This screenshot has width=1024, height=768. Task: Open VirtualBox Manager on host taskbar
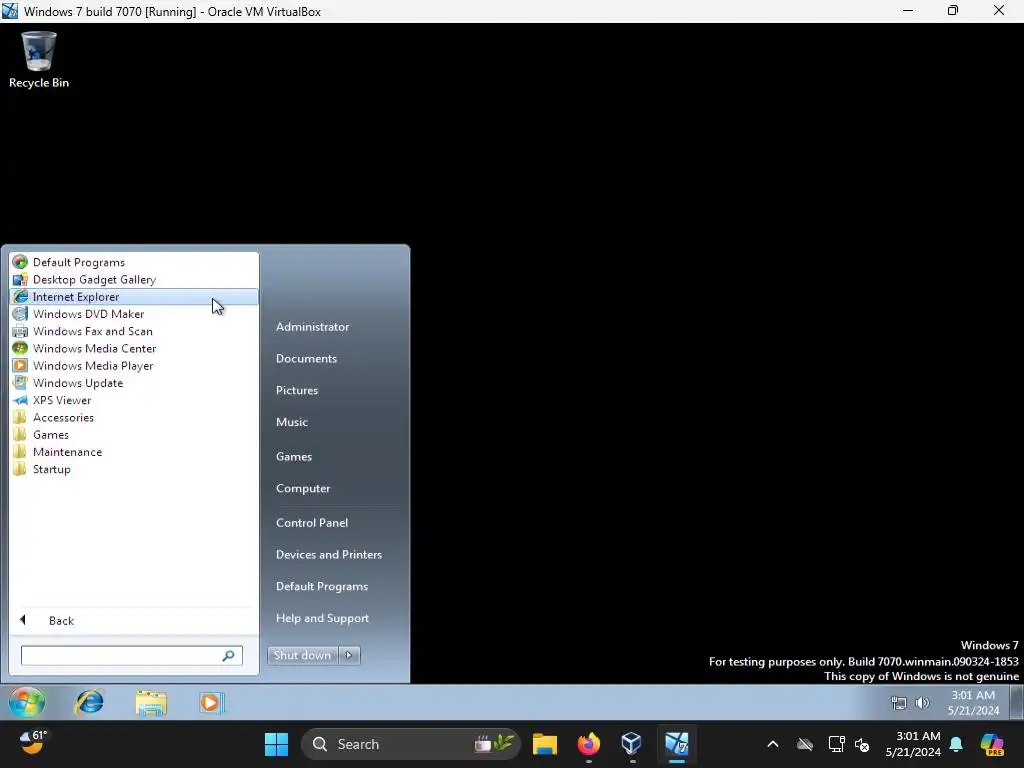pos(632,744)
